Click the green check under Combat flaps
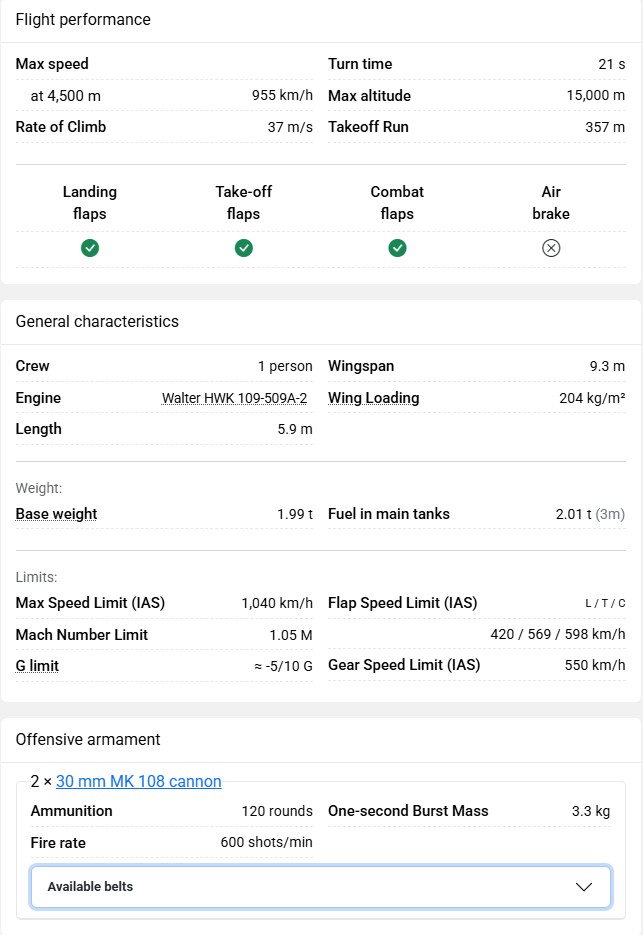 (x=397, y=248)
